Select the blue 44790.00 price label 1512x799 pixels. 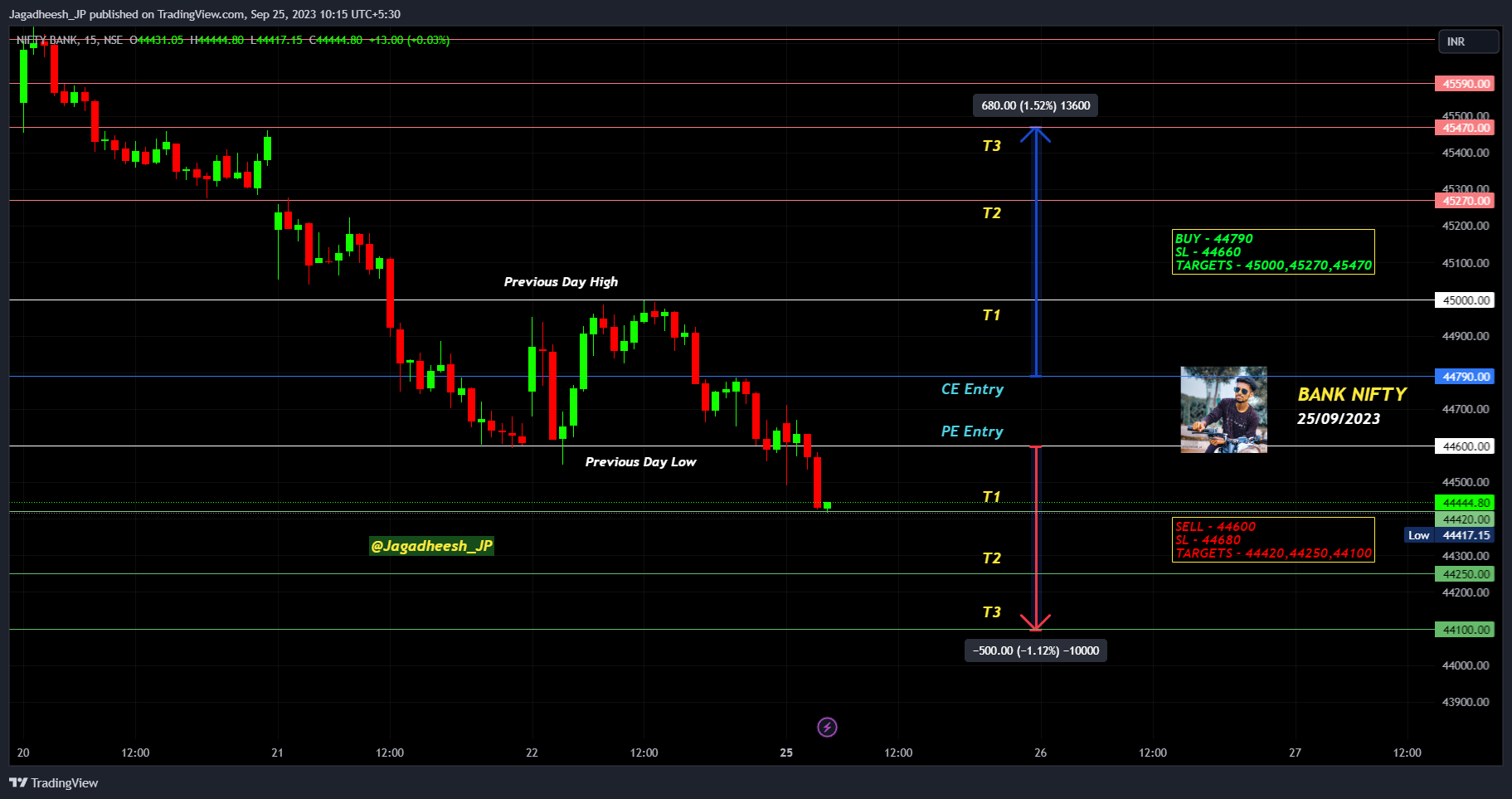[x=1465, y=377]
